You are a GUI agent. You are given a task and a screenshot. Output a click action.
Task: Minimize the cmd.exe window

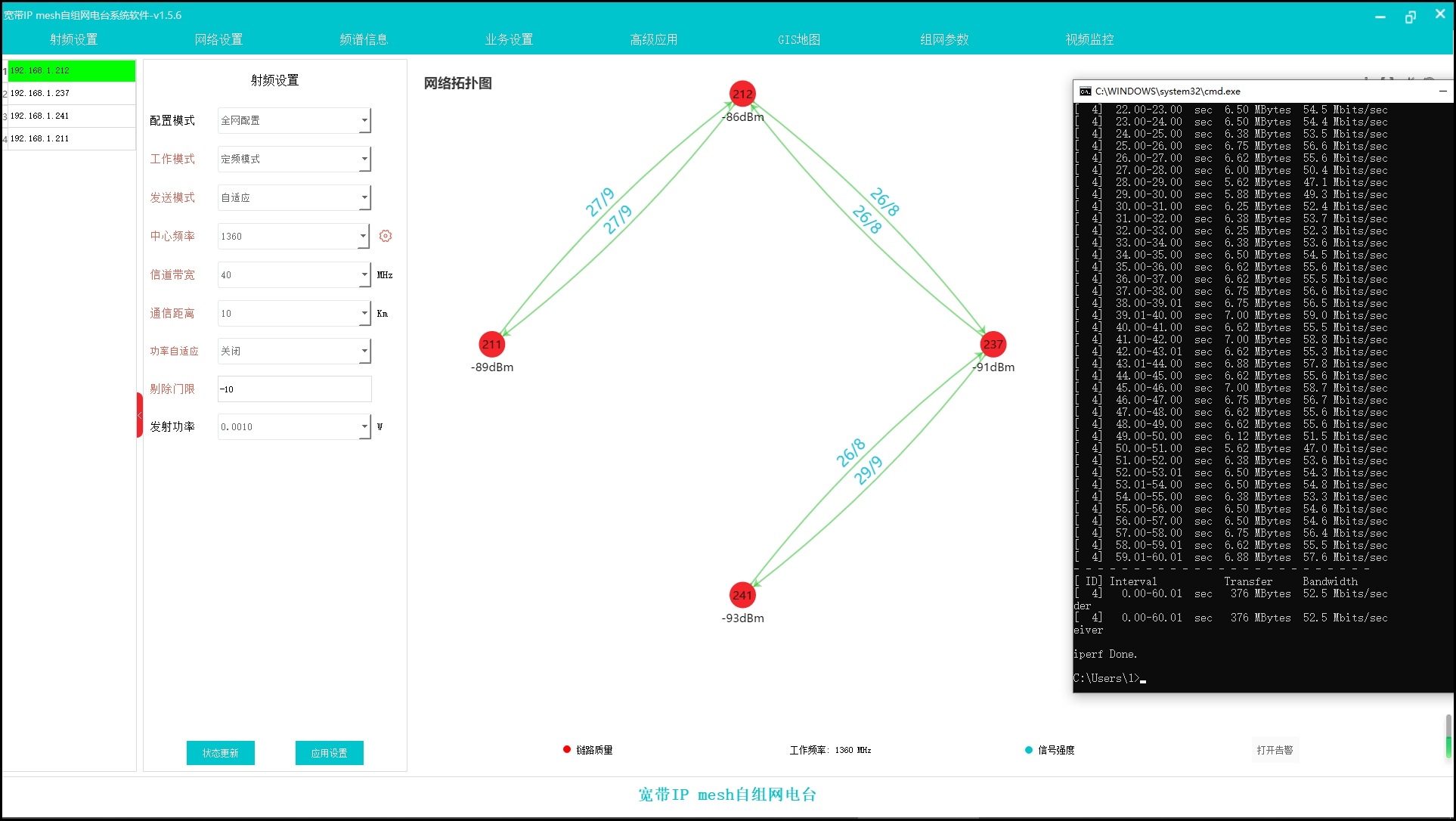coord(1443,91)
